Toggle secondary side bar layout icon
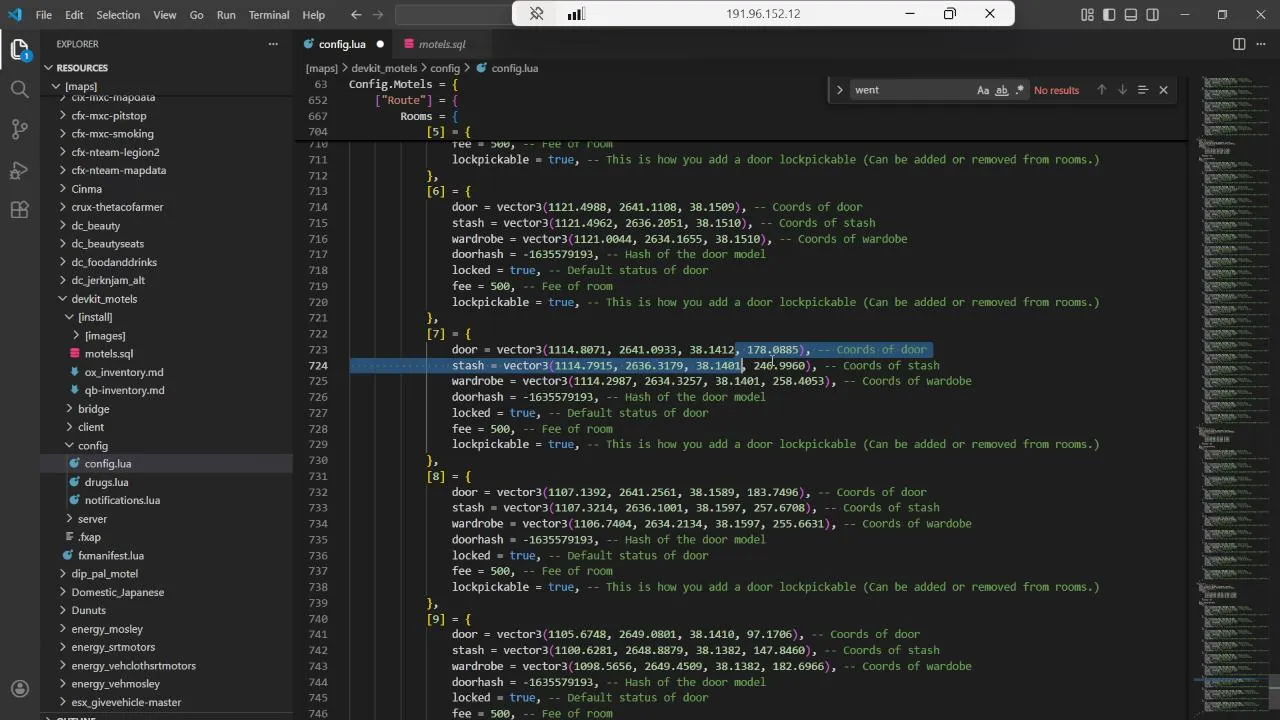Screen dimensions: 1280x720 click(x=1153, y=15)
